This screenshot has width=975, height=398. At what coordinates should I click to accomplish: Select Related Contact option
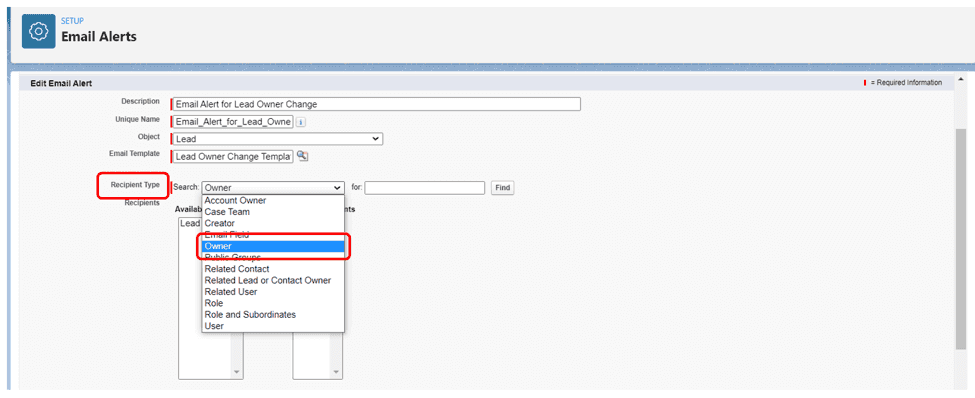273,269
